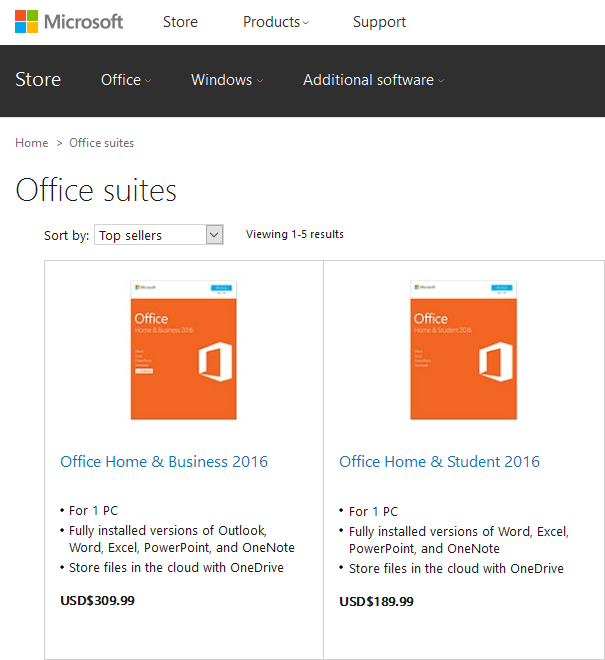Click Office Home & Student 2016 box image
605x660 pixels.
(463, 350)
